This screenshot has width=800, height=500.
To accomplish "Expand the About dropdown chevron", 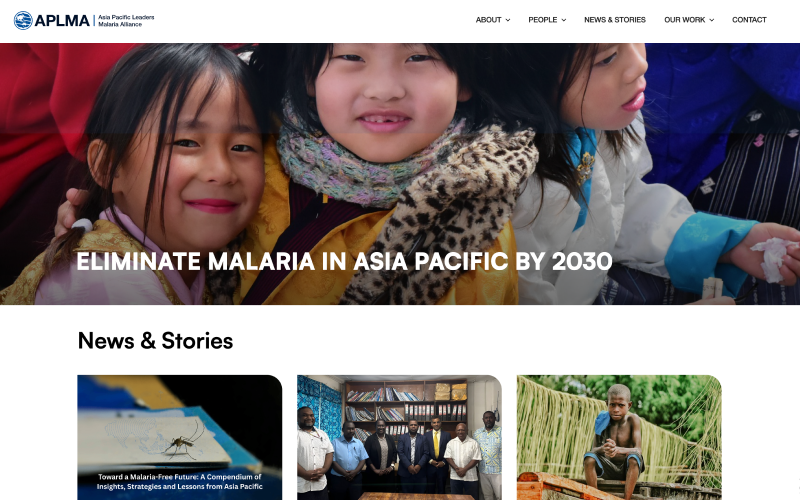I will (508, 20).
